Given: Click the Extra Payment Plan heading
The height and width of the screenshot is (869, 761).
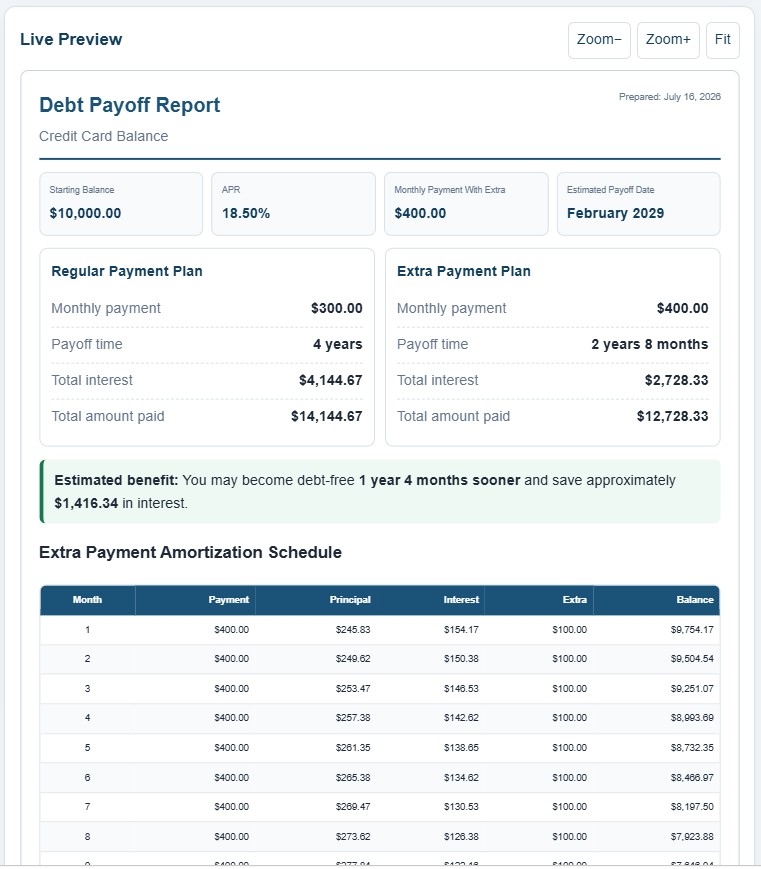Looking at the screenshot, I should [464, 271].
